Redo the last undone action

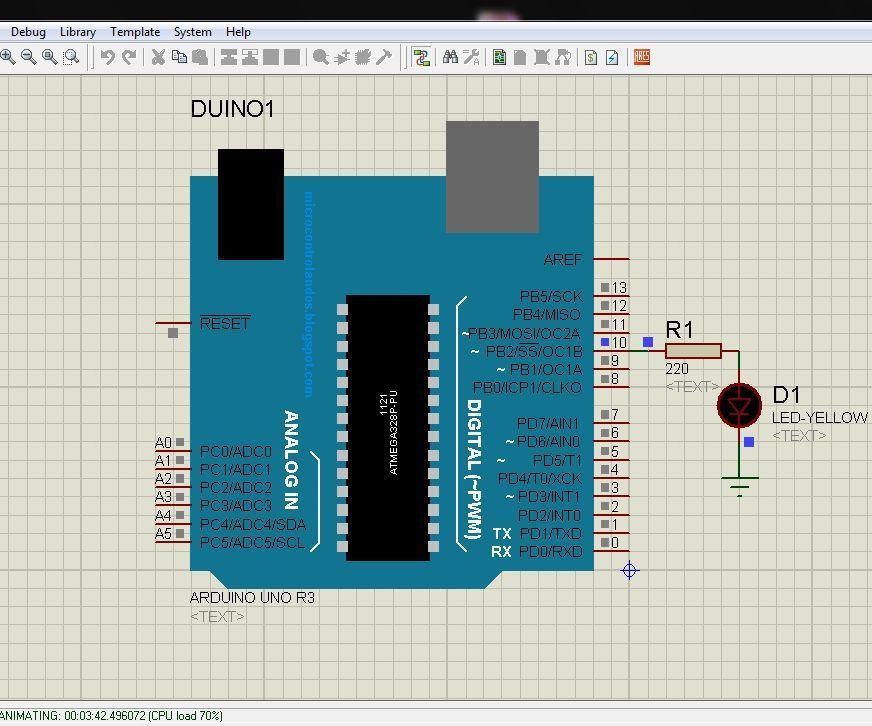[127, 57]
